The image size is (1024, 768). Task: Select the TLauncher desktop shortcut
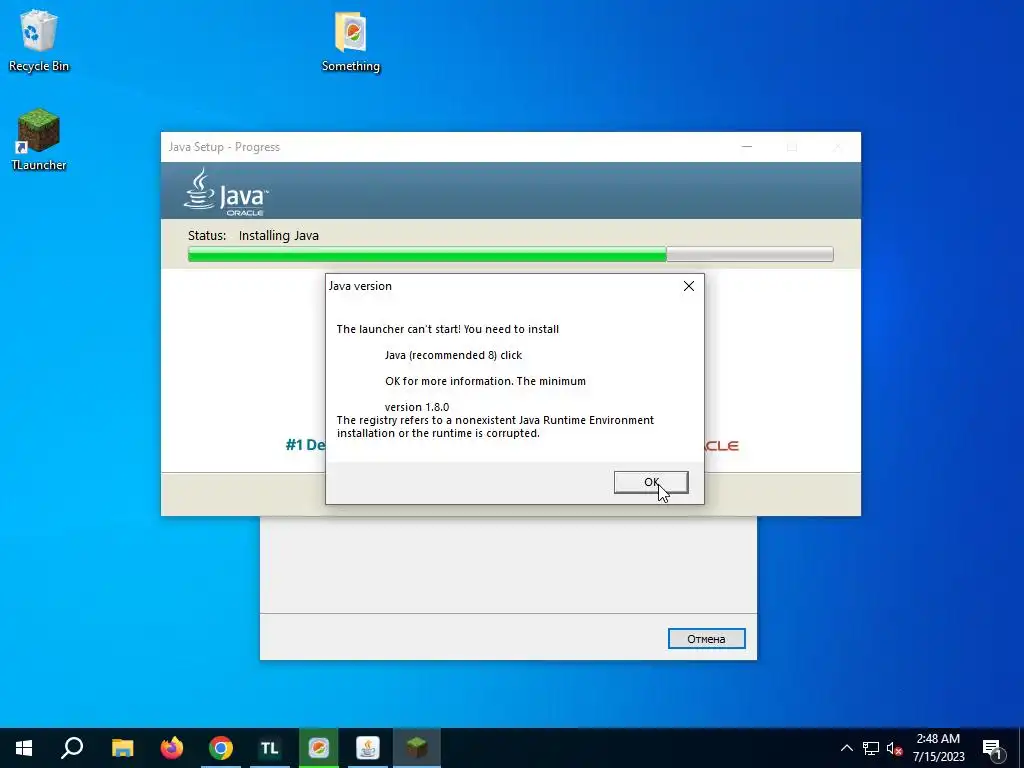pyautogui.click(x=39, y=140)
